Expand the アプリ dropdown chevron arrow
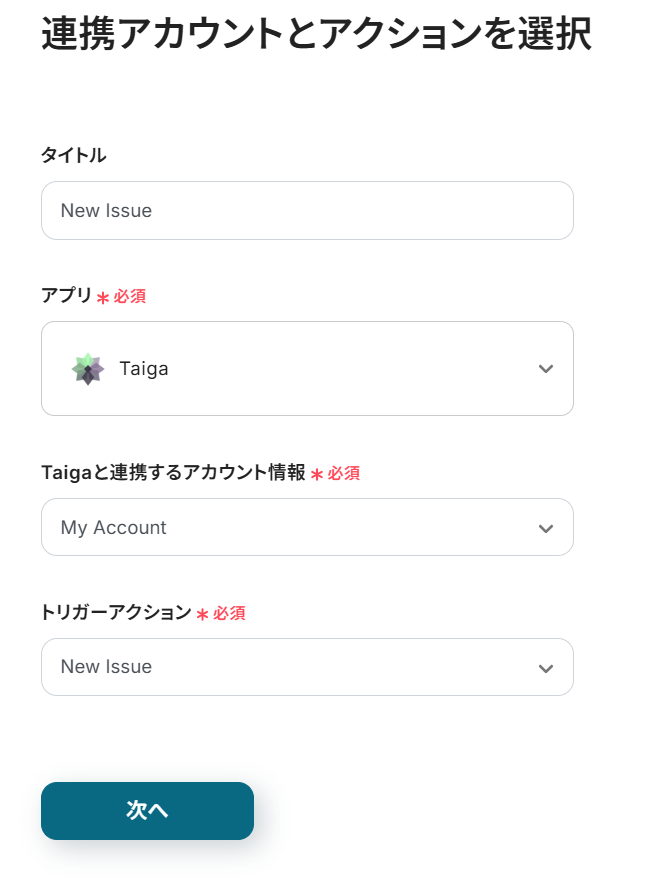Screen dimensions: 646x882 point(545,369)
